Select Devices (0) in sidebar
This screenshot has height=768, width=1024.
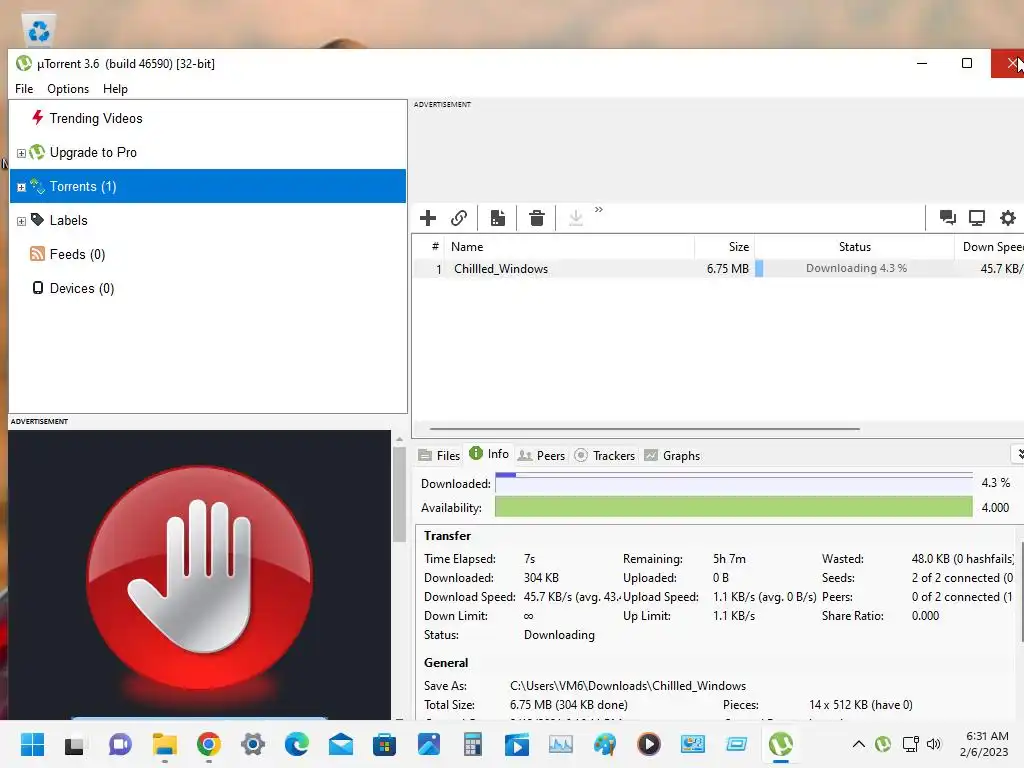tap(82, 288)
